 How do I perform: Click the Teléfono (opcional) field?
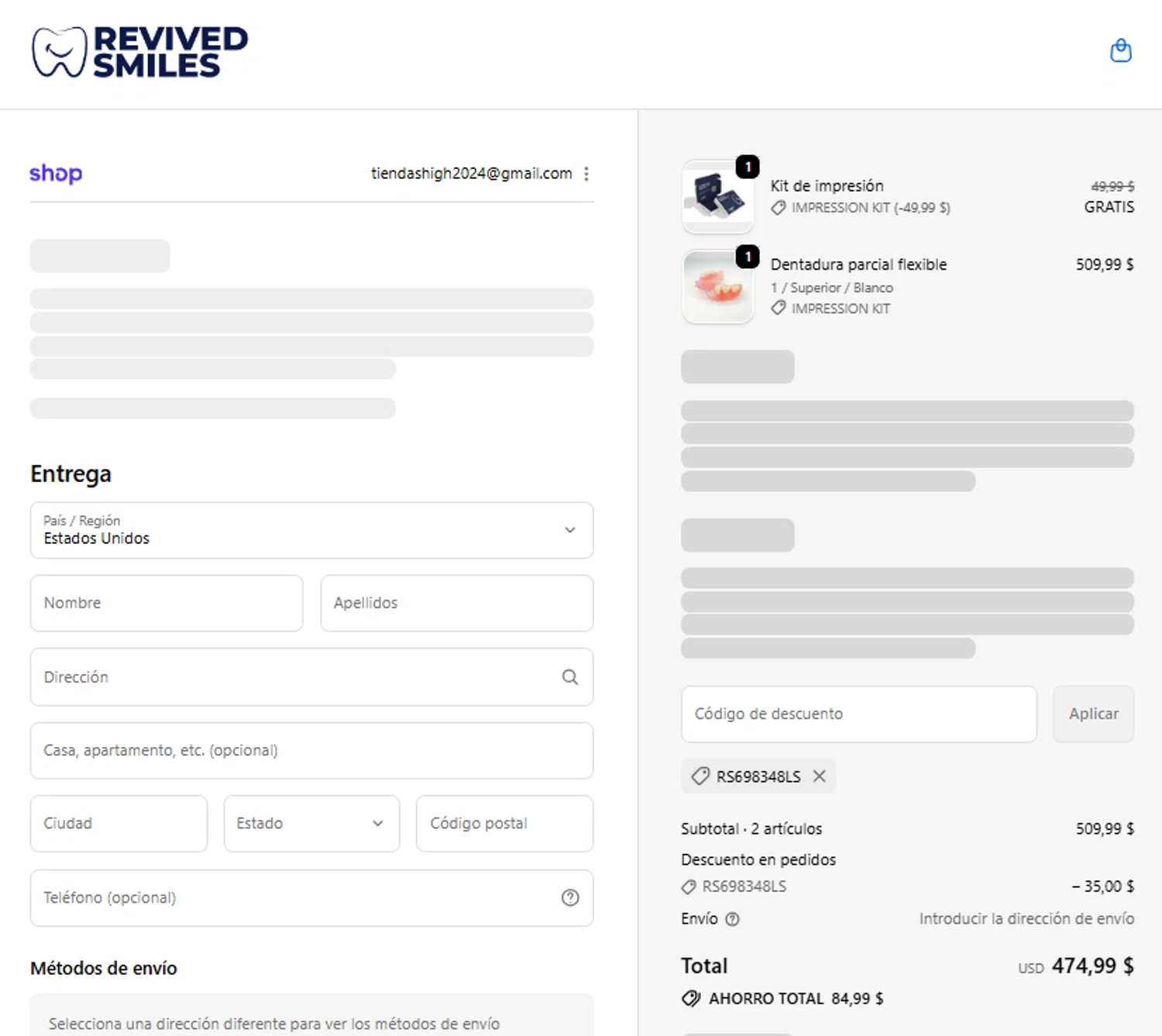pyautogui.click(x=311, y=897)
